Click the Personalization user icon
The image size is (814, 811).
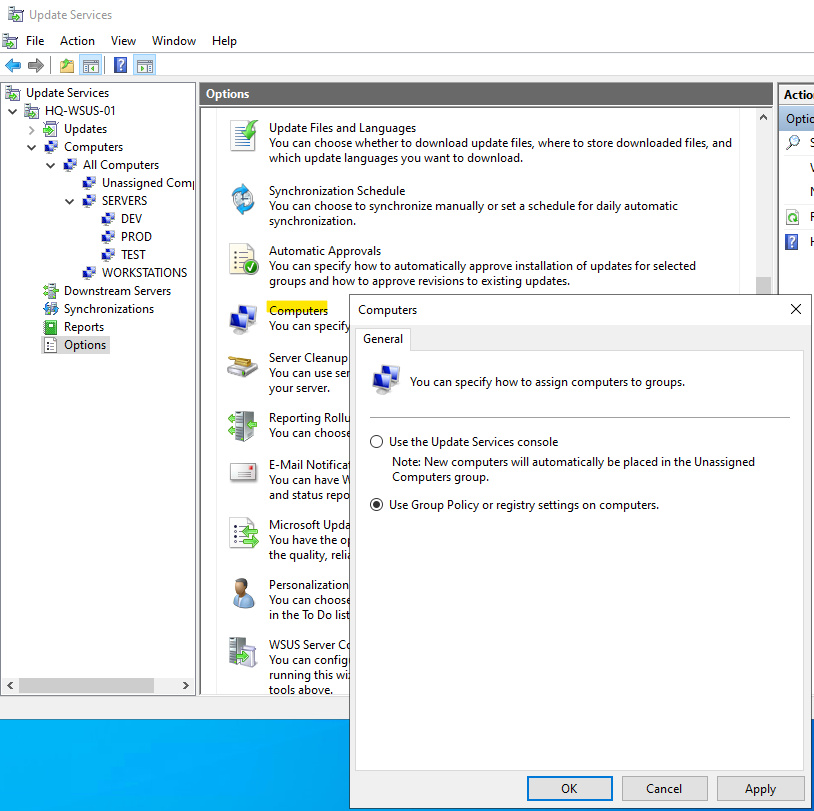[244, 592]
